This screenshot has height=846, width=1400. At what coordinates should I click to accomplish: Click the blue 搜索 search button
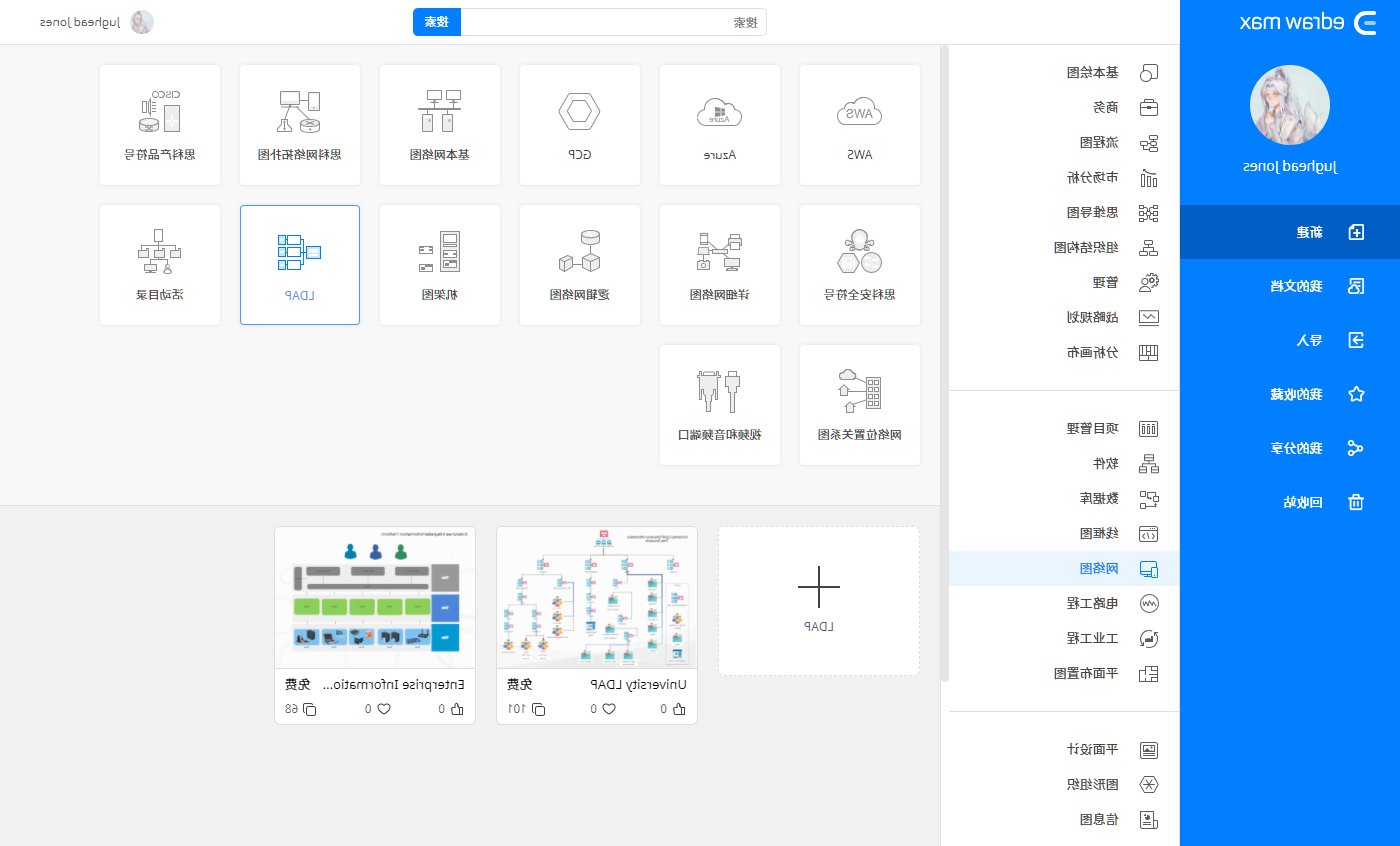[x=437, y=22]
